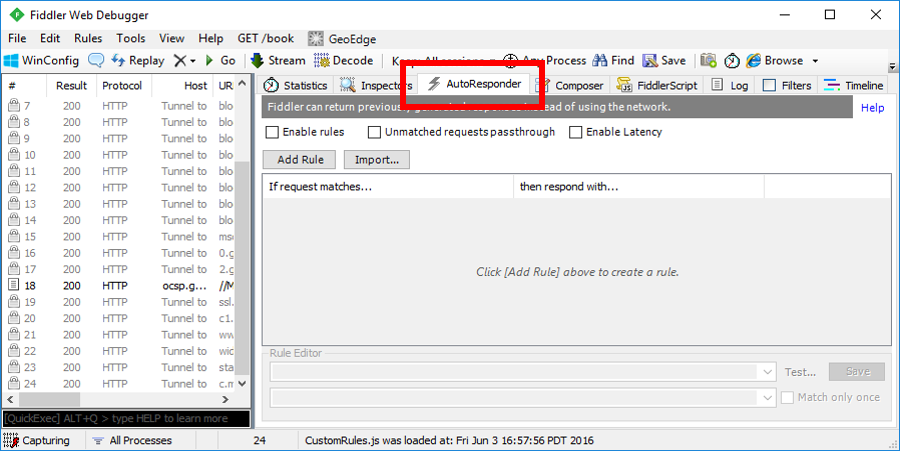Click the # column header

pyautogui.click(x=24, y=85)
